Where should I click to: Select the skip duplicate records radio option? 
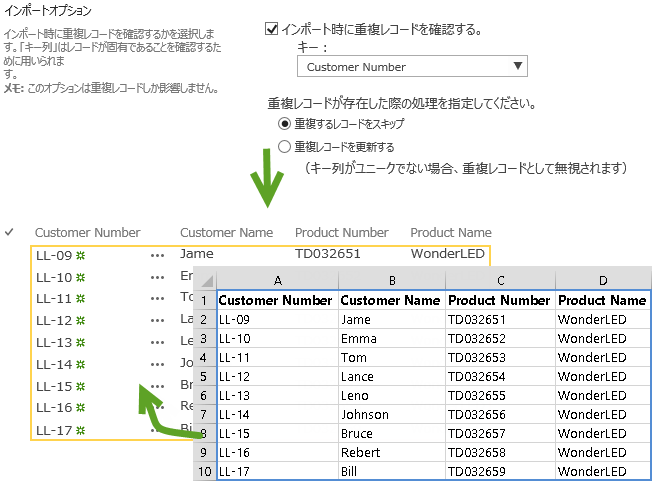284,124
